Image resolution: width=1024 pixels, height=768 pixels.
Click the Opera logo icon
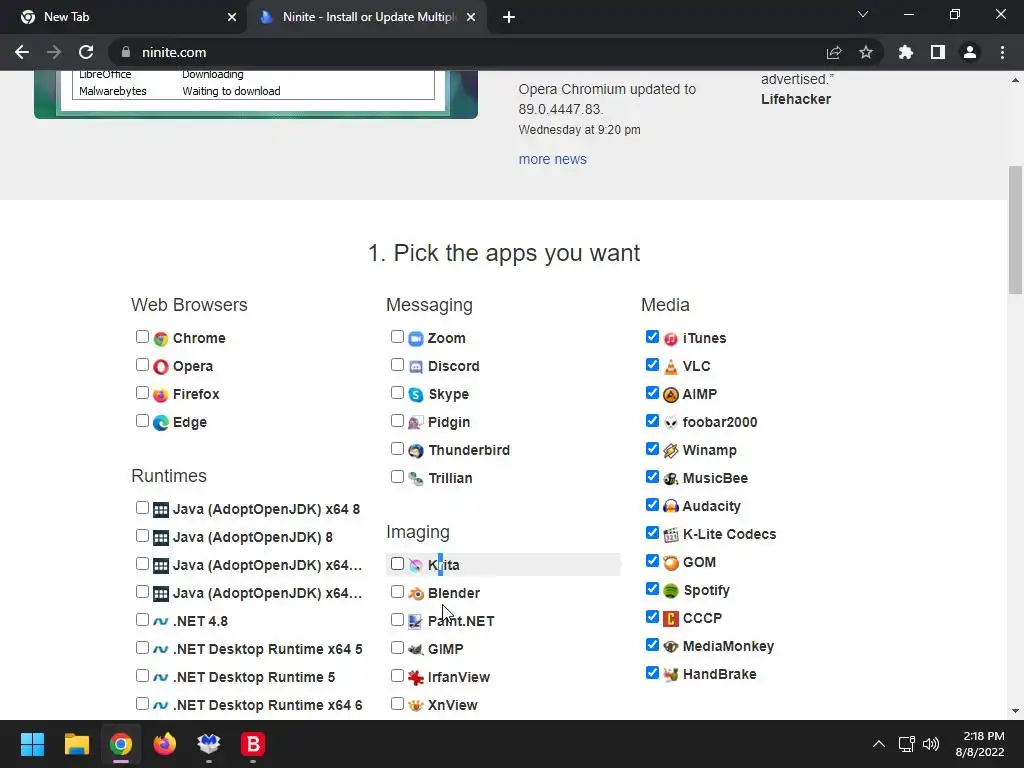(x=161, y=366)
